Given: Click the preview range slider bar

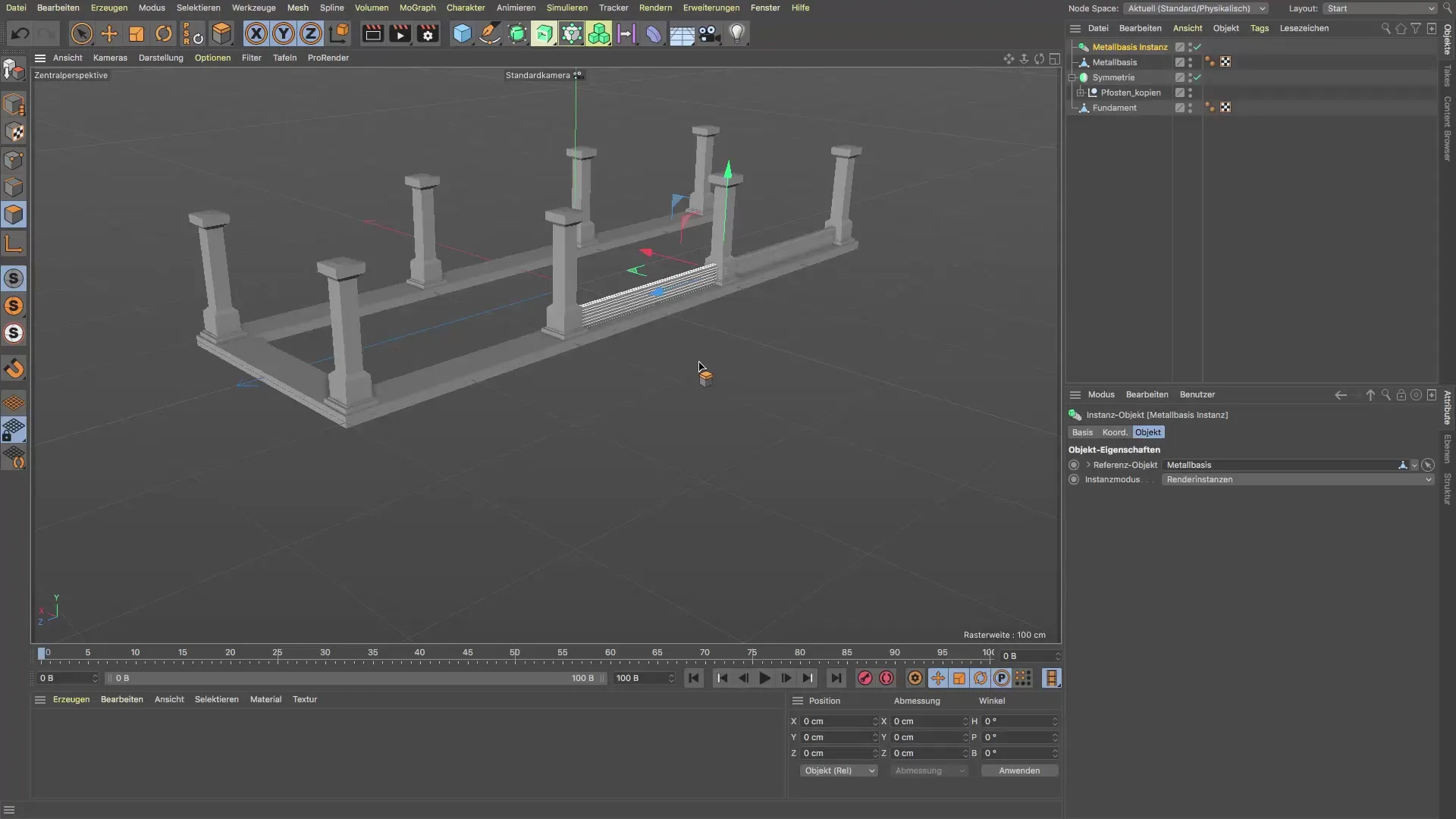Looking at the screenshot, I should pos(354,678).
